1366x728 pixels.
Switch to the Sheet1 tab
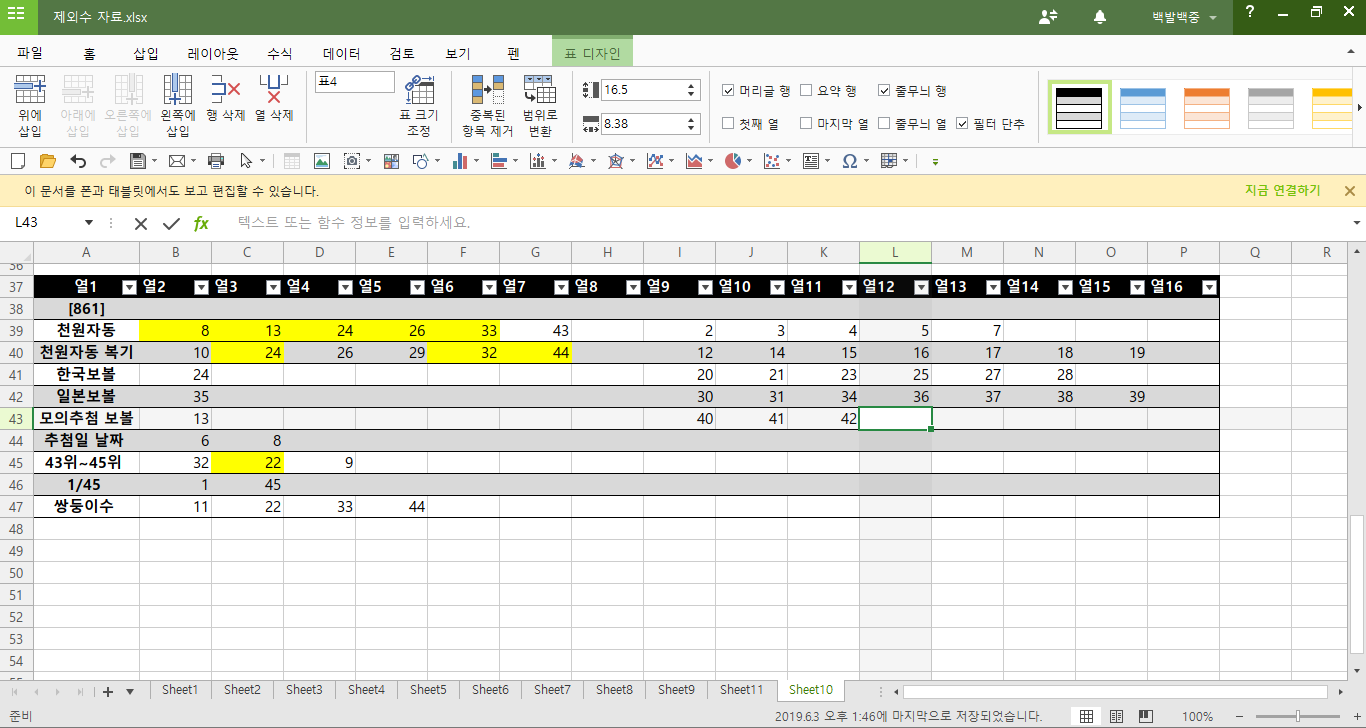click(180, 690)
